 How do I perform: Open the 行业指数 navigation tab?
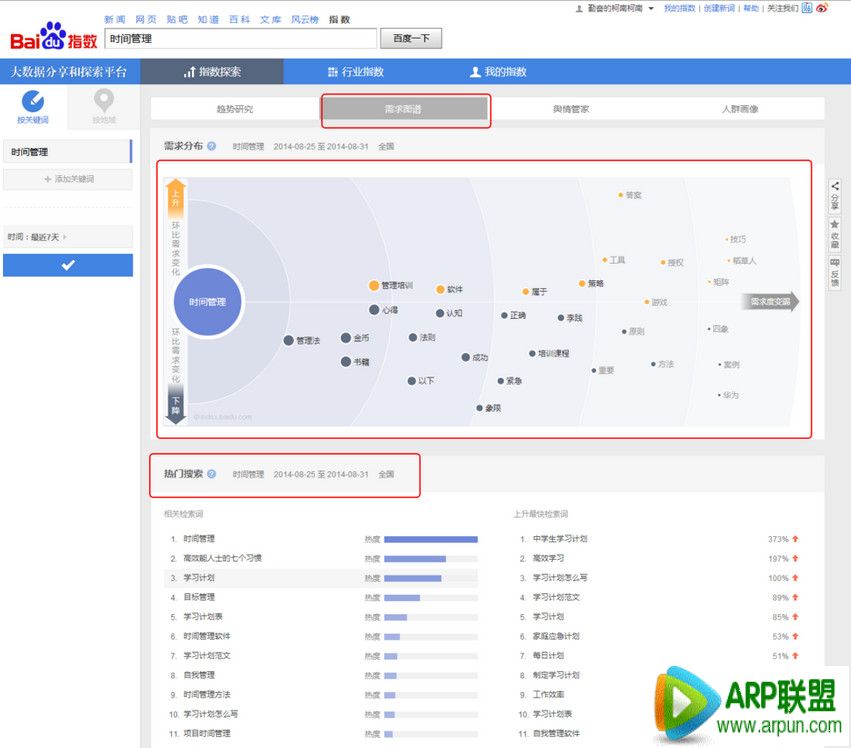(356, 72)
